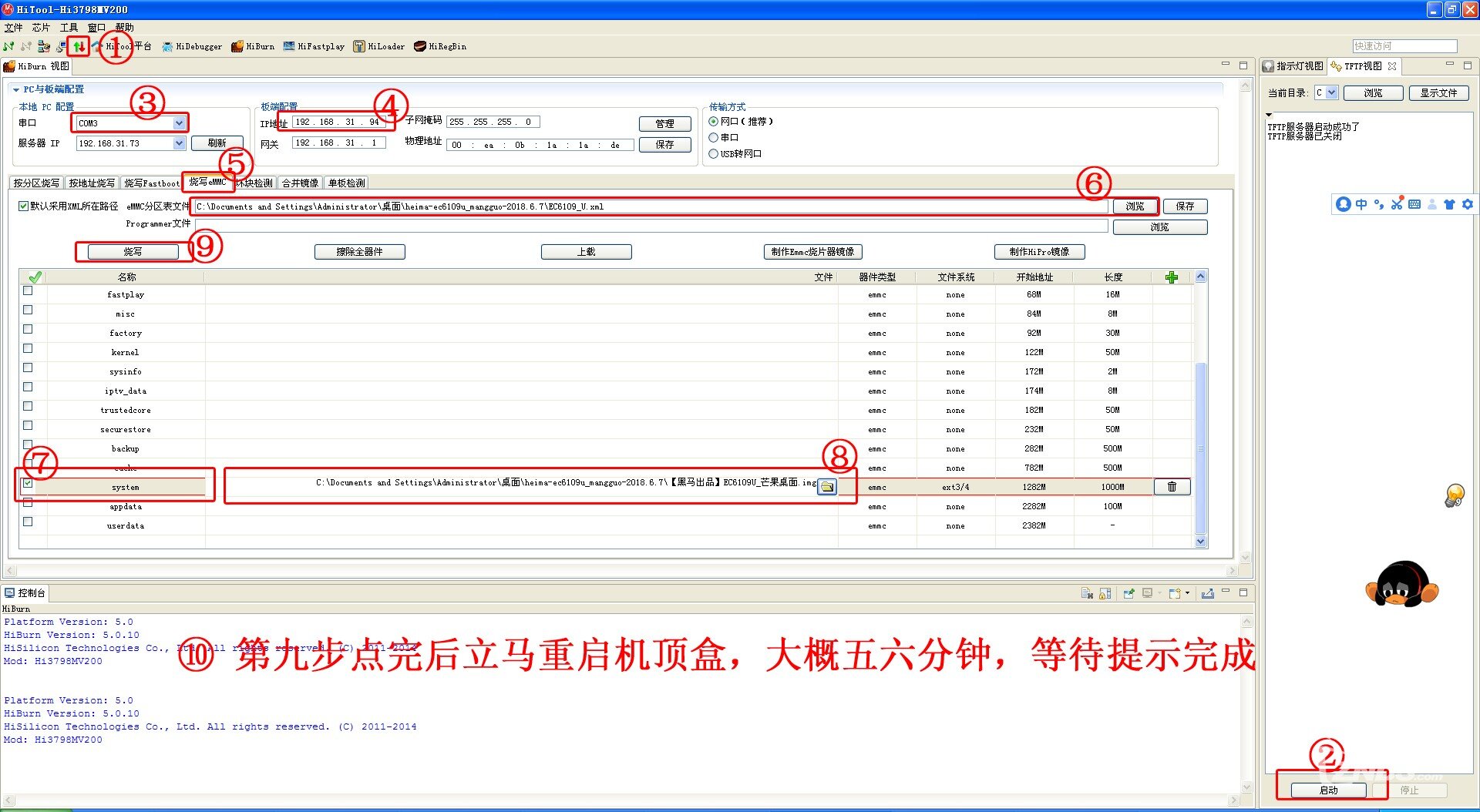
Task: Click 擦除全器件 erase button
Action: (360, 252)
